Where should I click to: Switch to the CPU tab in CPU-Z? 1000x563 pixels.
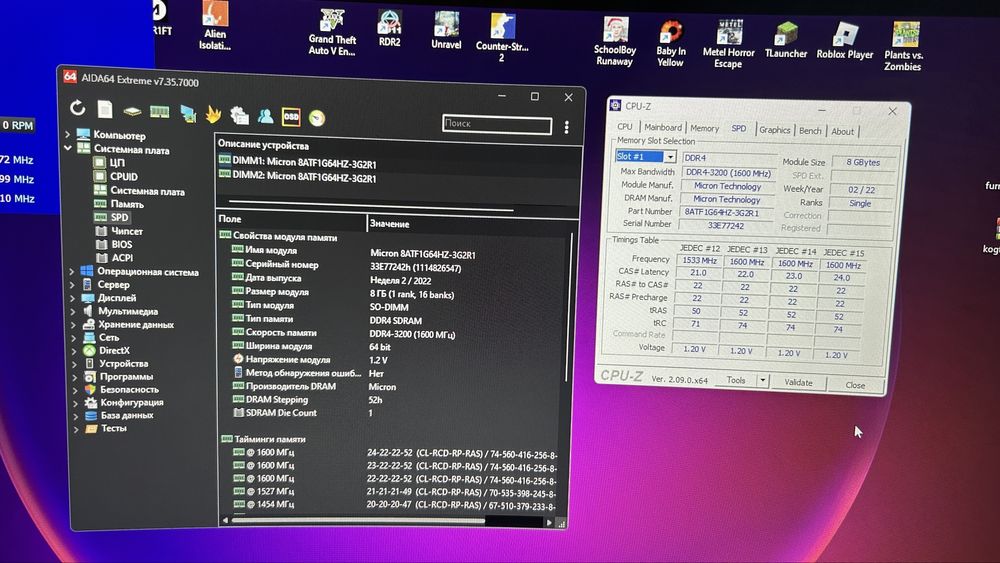[624, 126]
